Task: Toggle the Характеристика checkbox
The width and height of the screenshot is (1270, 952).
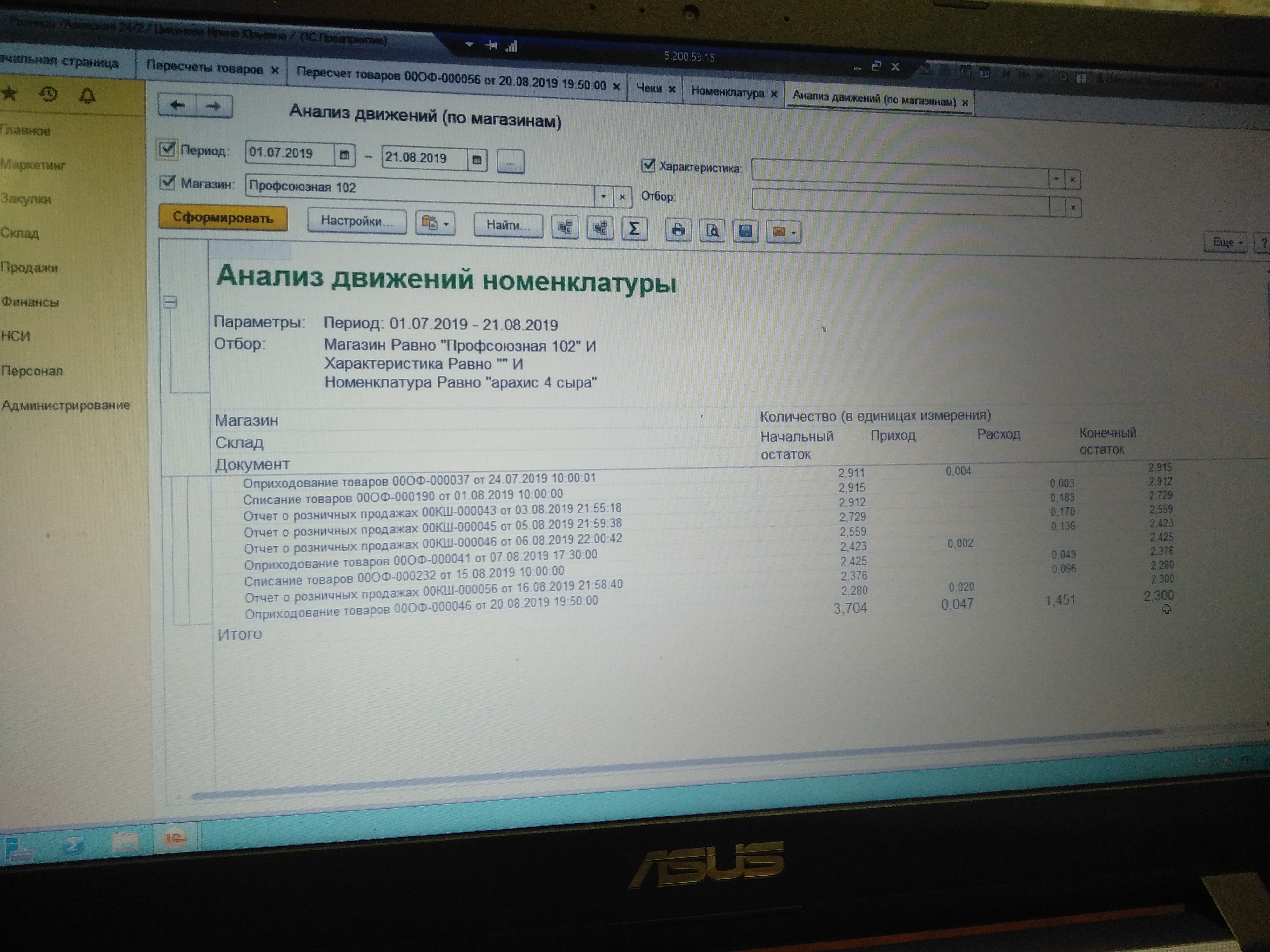Action: 648,166
